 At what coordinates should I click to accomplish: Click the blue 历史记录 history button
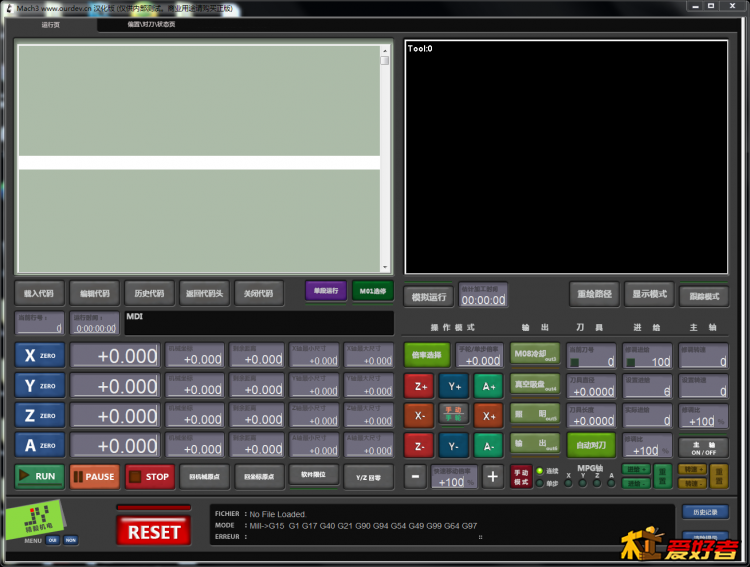point(705,512)
